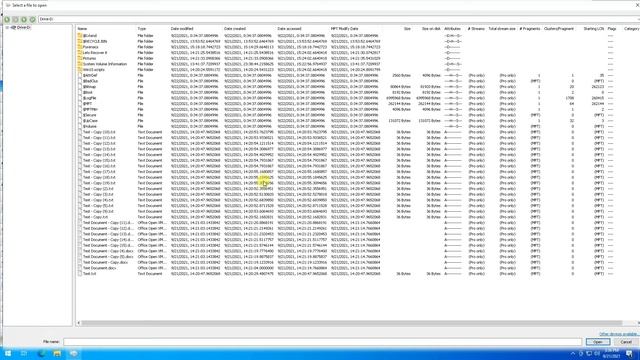640x360 pixels.
Task: Click the File name input field
Action: tap(322, 342)
